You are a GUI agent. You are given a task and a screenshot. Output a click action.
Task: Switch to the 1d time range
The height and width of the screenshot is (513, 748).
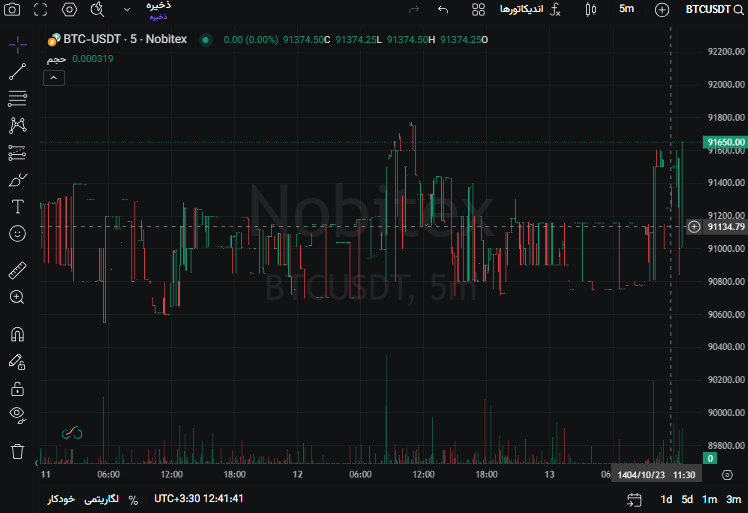point(666,499)
